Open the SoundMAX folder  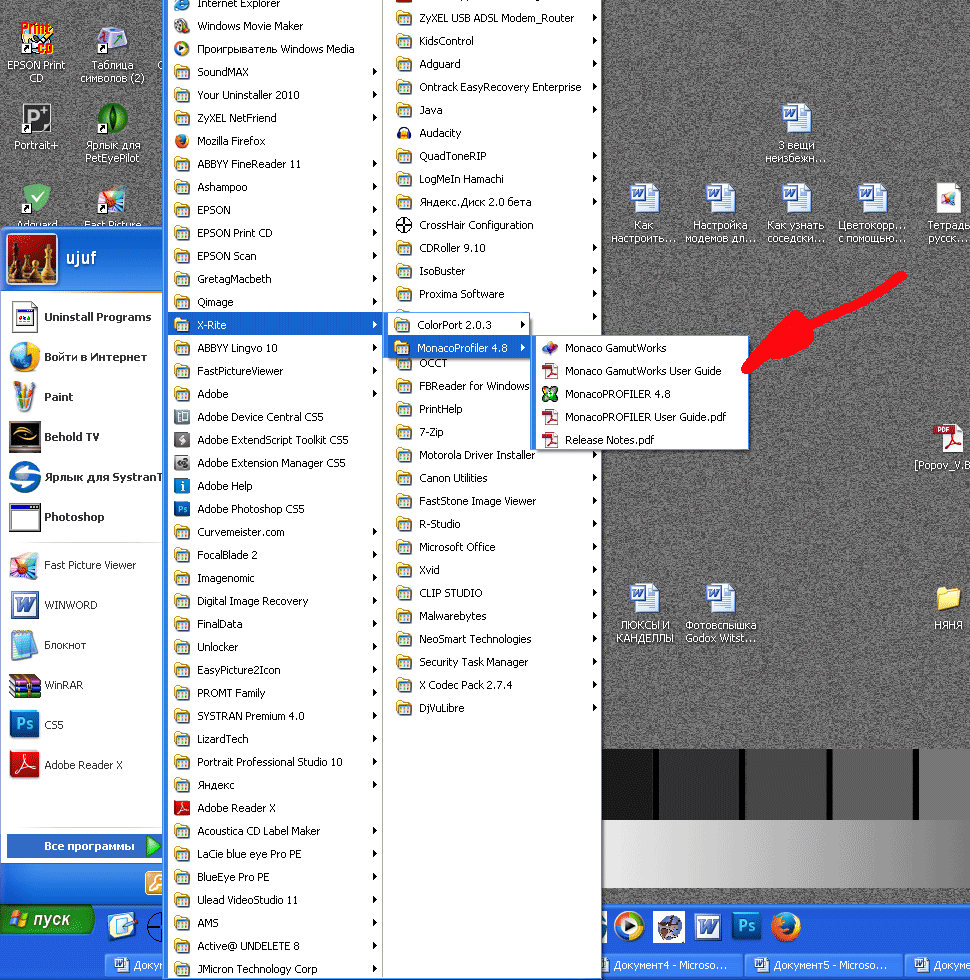pyautogui.click(x=275, y=72)
